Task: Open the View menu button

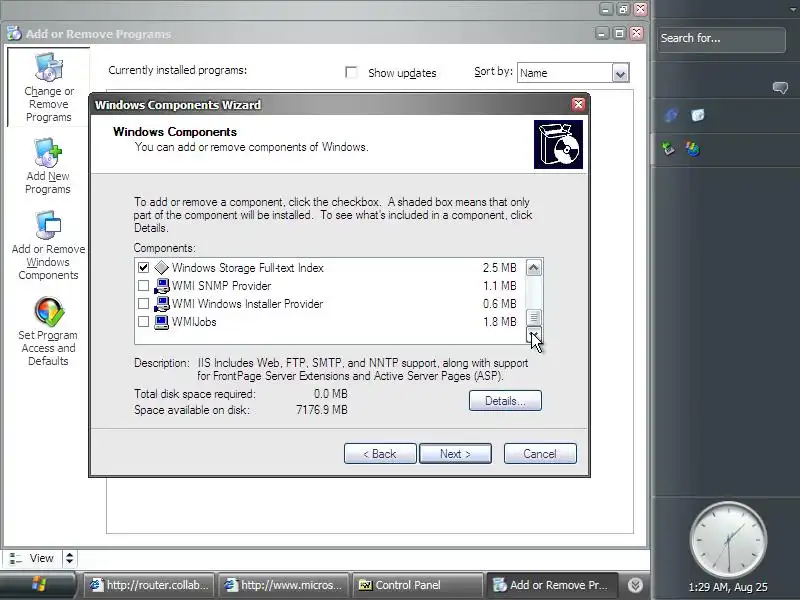Action: click(33, 558)
